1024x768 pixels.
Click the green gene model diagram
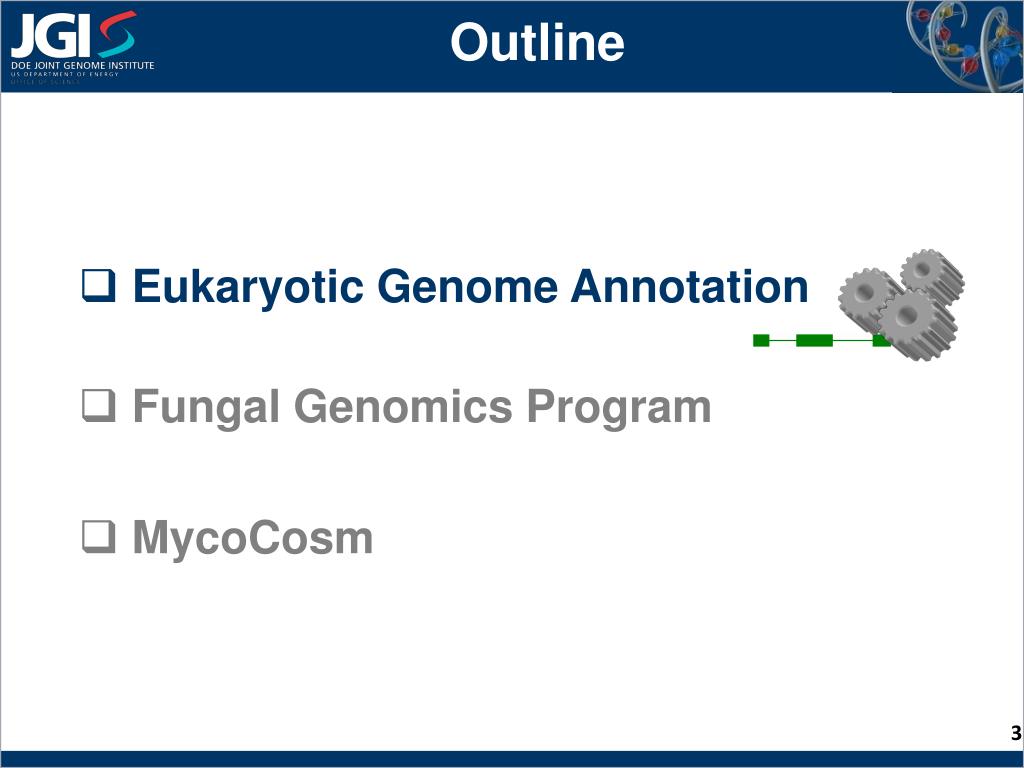pos(822,340)
